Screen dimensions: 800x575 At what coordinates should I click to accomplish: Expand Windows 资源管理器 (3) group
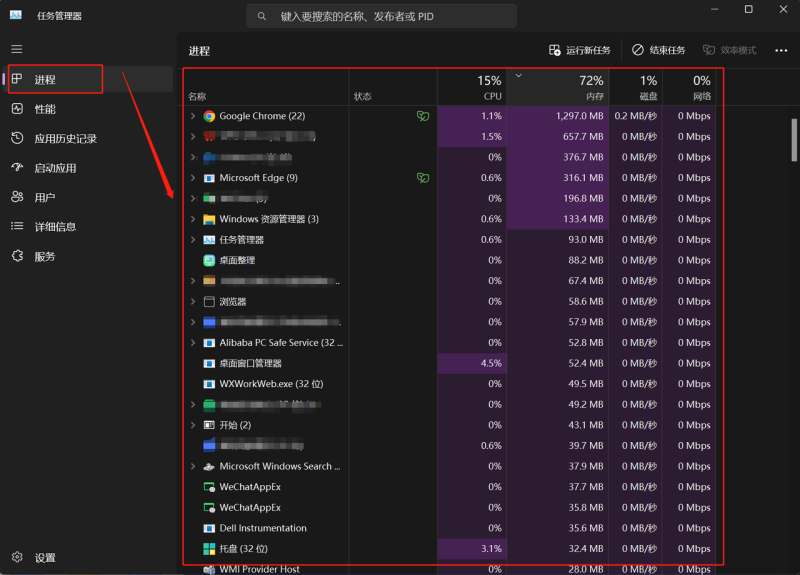(193, 219)
